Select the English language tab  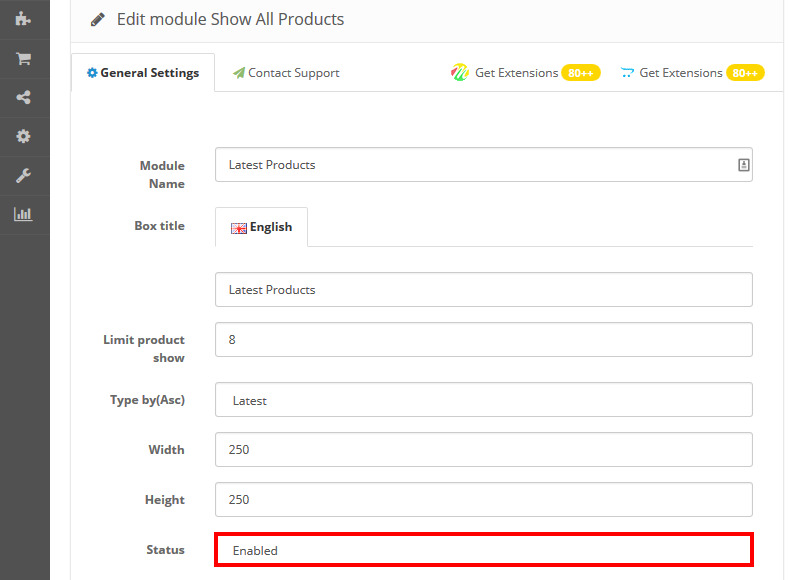261,227
